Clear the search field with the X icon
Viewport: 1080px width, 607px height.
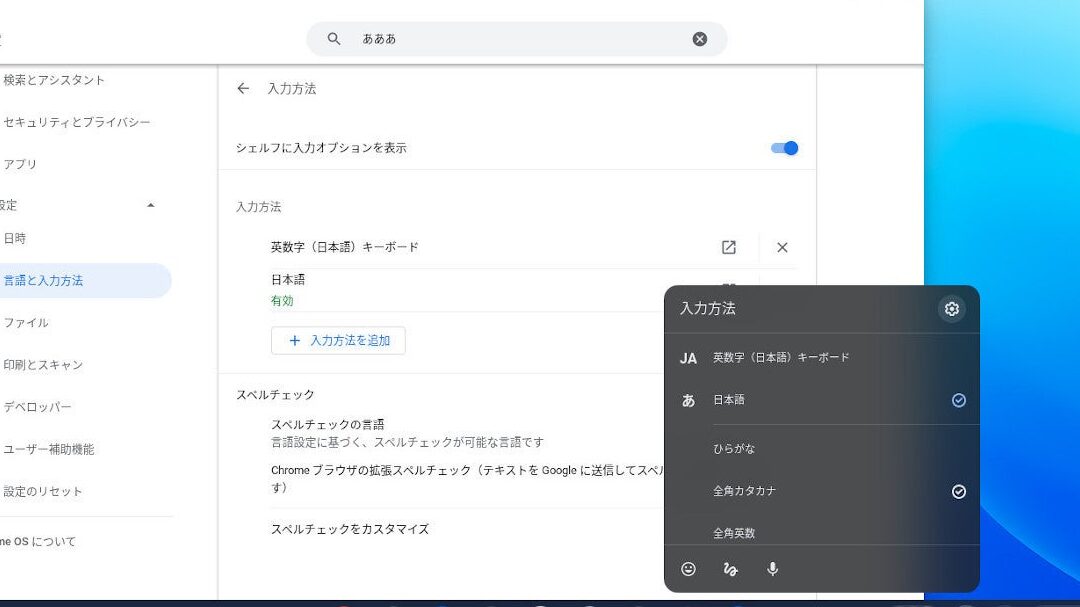pyautogui.click(x=699, y=38)
